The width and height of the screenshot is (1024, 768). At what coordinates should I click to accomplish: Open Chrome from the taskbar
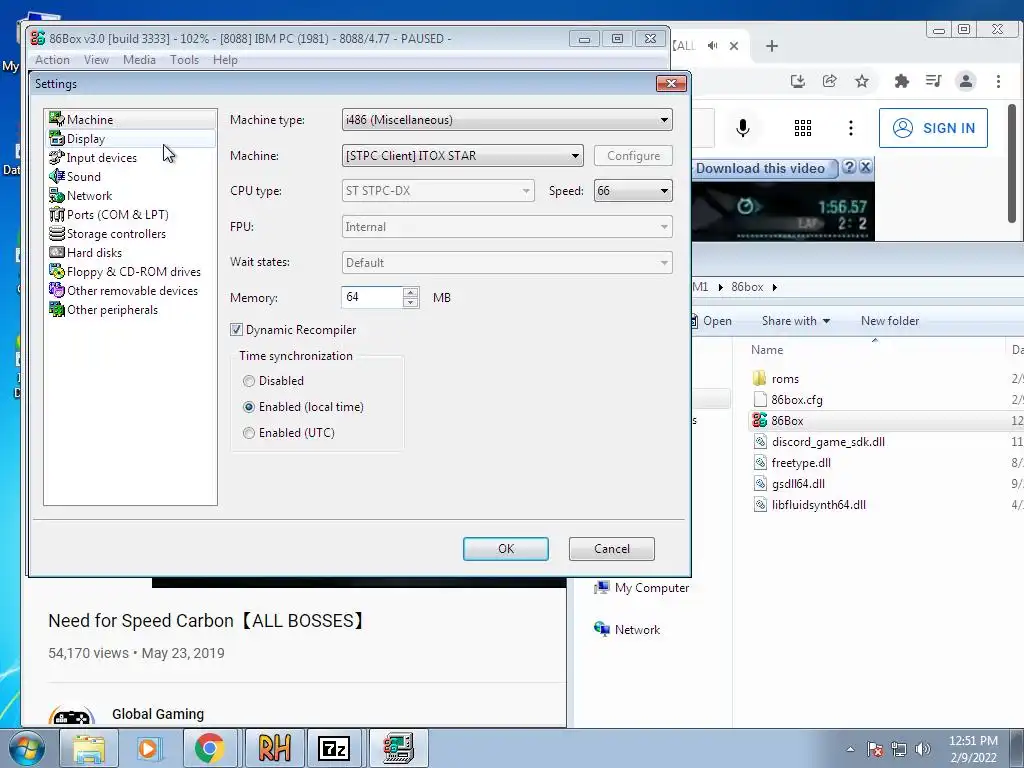209,748
